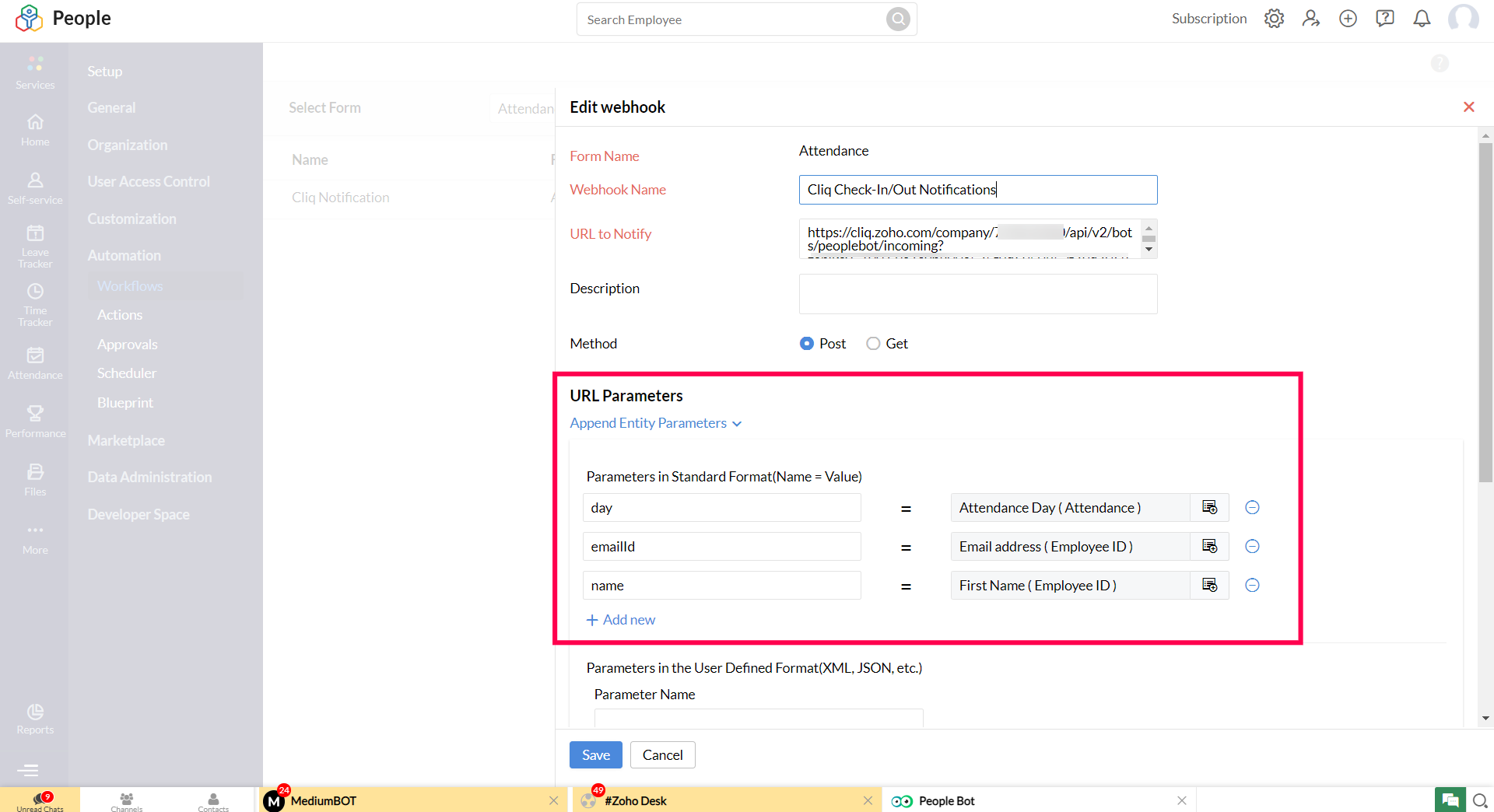Screen dimensions: 1494x812
Task: Select Actions under Automation
Action: (x=120, y=315)
